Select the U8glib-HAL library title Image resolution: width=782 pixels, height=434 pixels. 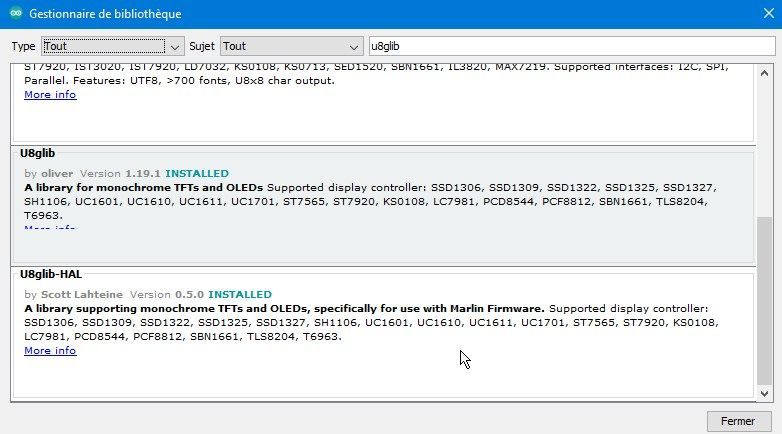51,274
